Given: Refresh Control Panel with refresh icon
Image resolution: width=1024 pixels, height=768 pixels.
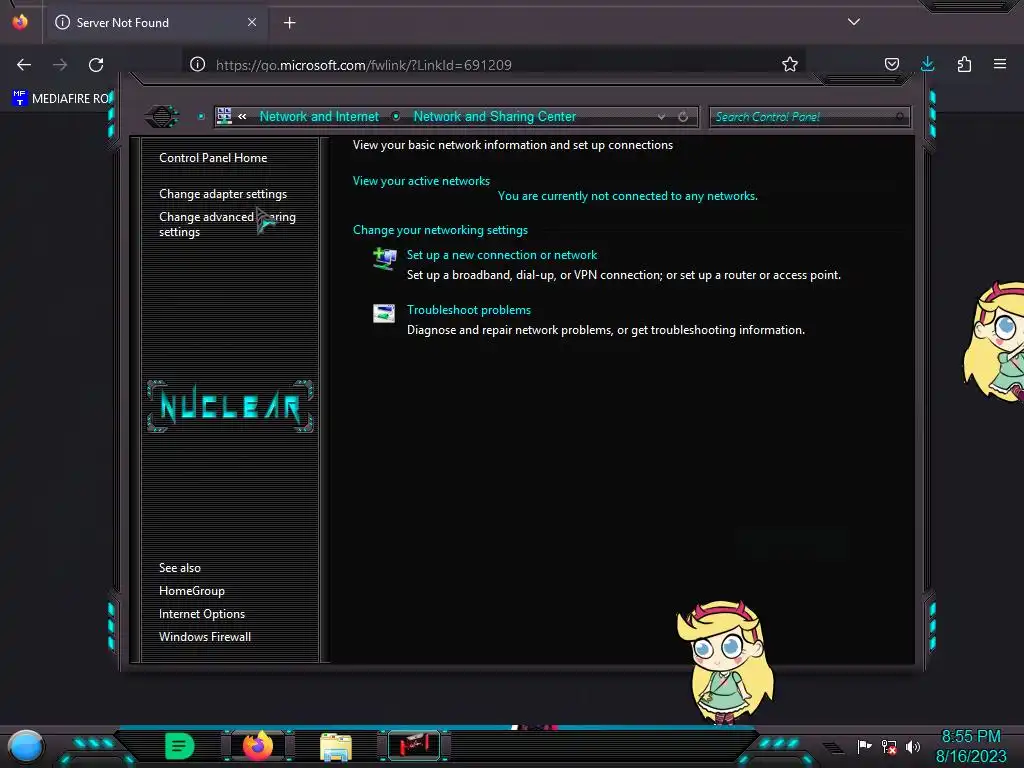Looking at the screenshot, I should pyautogui.click(x=683, y=116).
